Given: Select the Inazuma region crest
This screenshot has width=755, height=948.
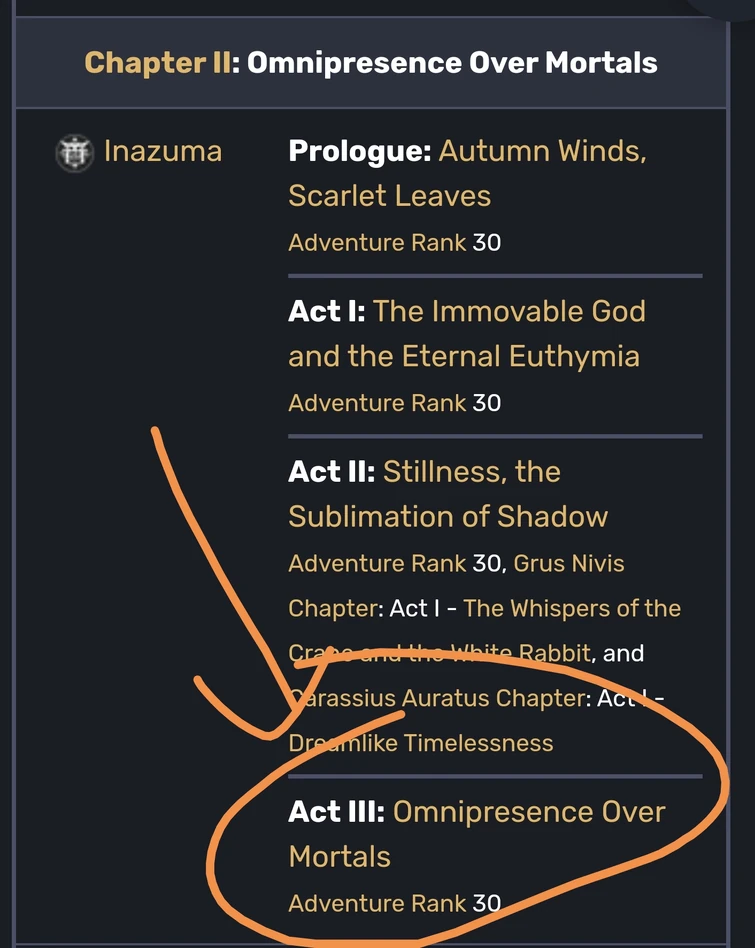Looking at the screenshot, I should 73,151.
